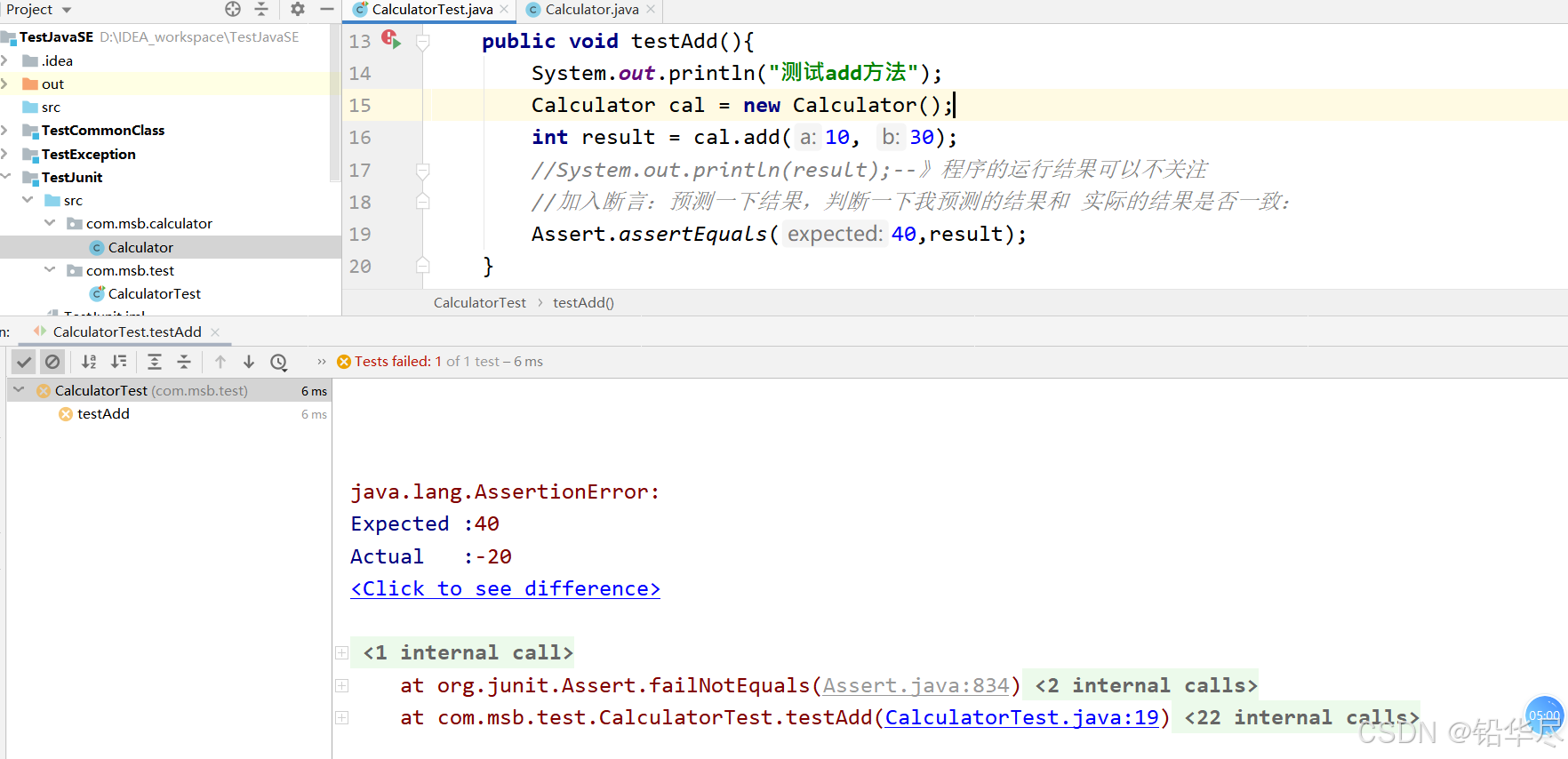The height and width of the screenshot is (759, 1568).
Task: Collapse the TestJunit module
Action: tap(5, 177)
